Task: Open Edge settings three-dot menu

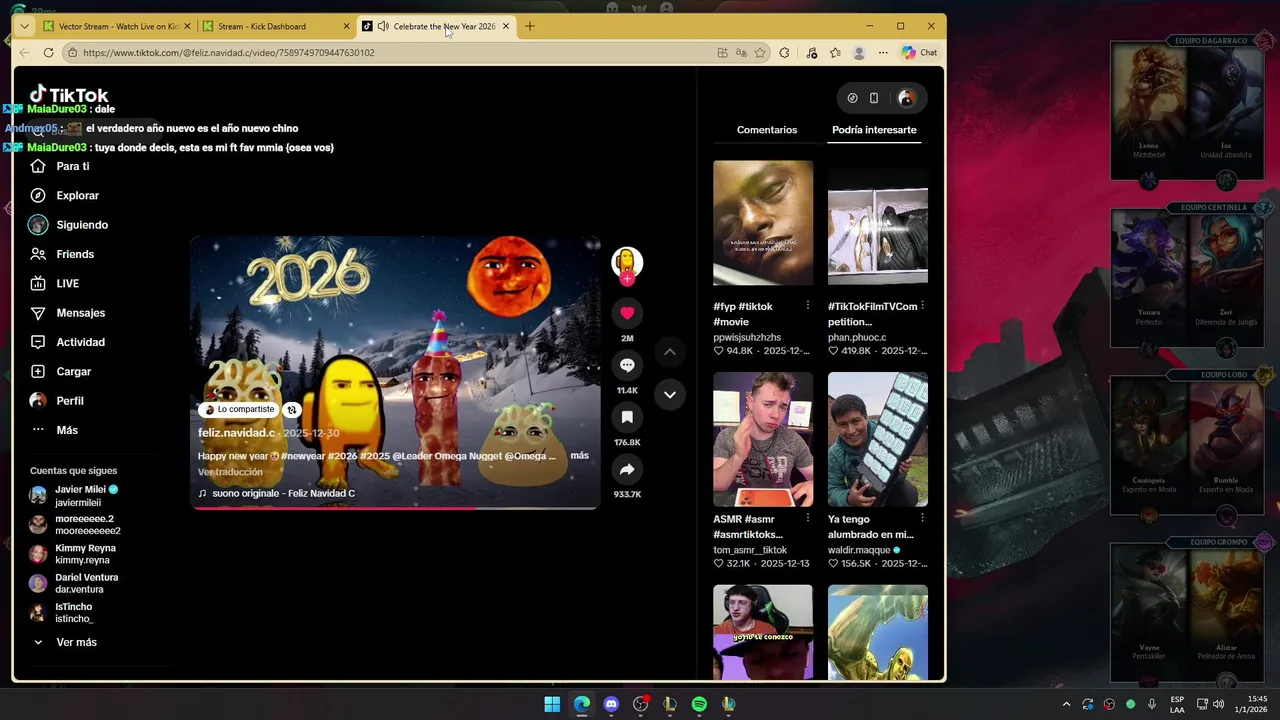Action: click(x=883, y=53)
